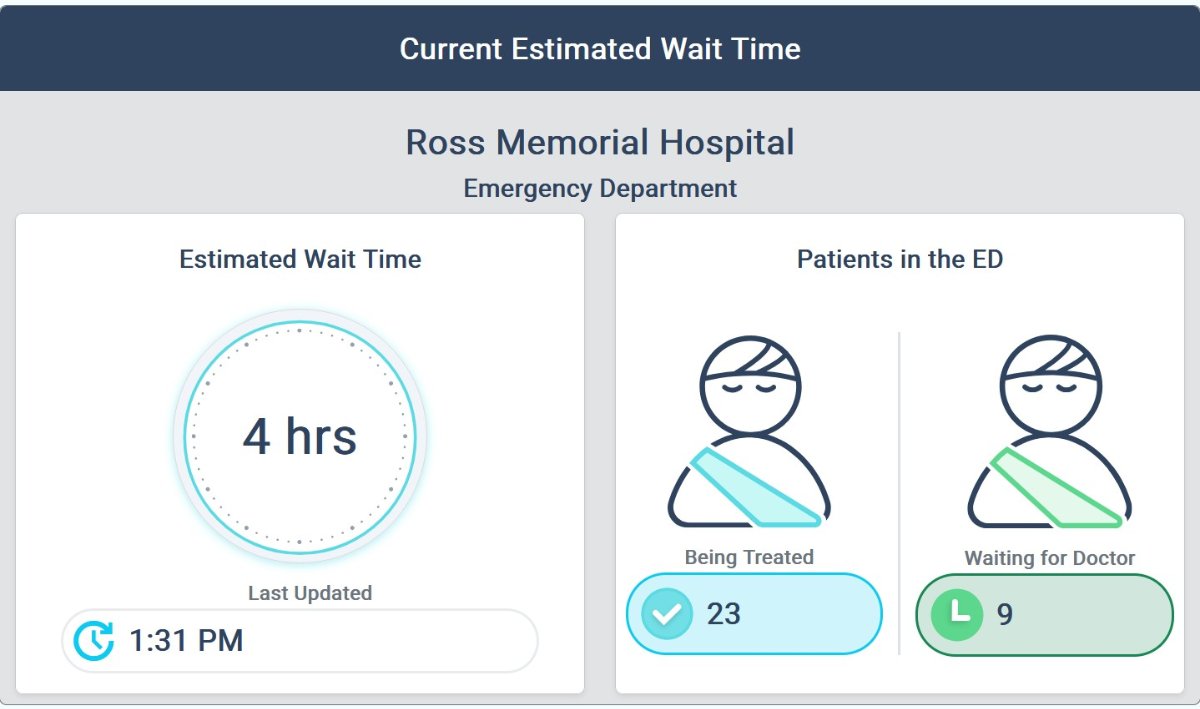
Task: Click the "4 hrs" wait time text
Action: click(300, 436)
